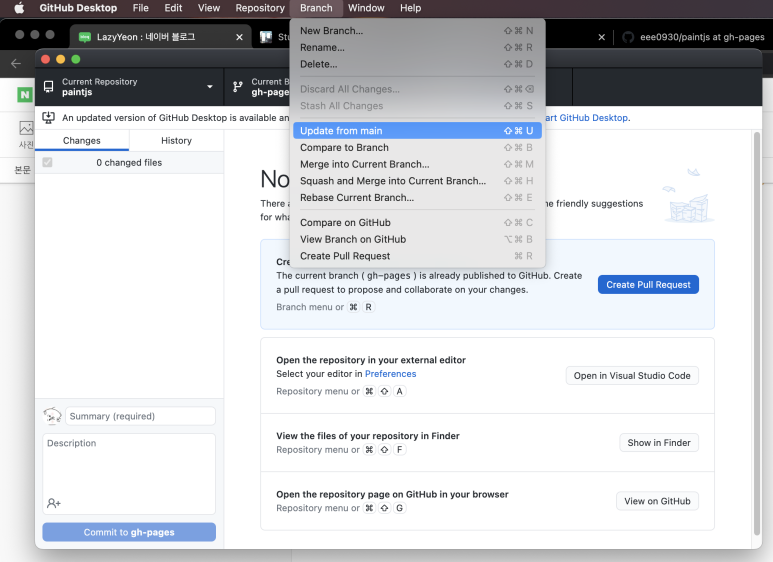Screen dimensions: 773x562
Task: Open the Apple menu
Action: click(x=19, y=8)
